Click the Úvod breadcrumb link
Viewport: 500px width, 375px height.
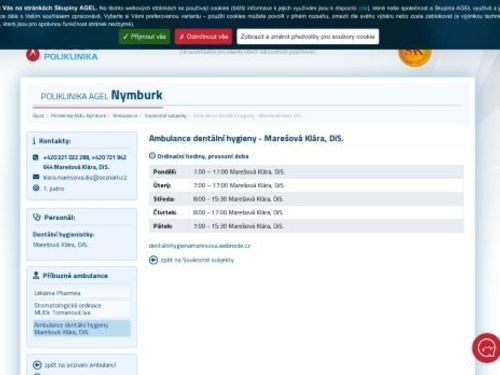pos(38,116)
